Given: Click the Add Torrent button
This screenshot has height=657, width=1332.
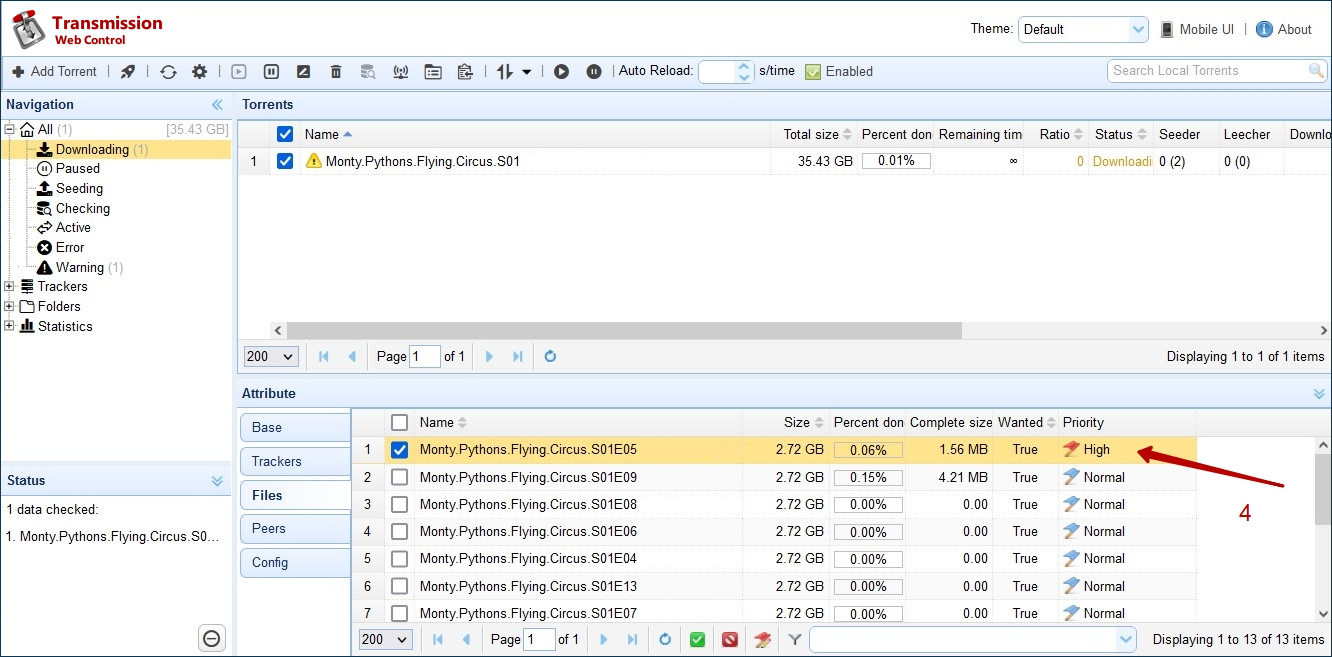Looking at the screenshot, I should [55, 71].
